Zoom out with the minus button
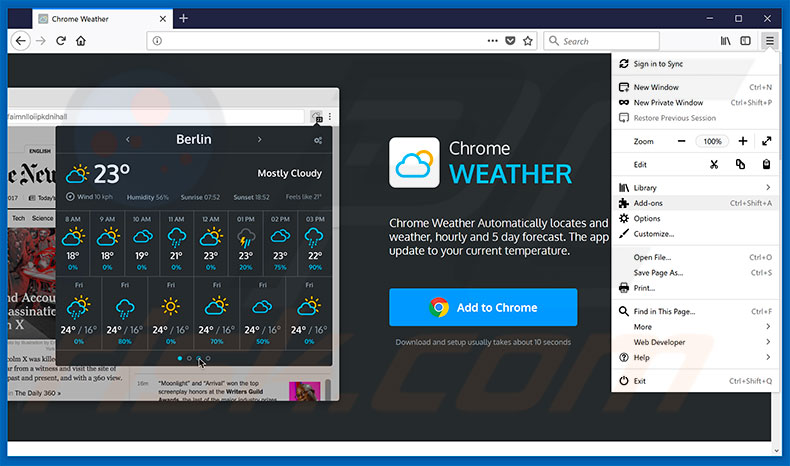 (x=681, y=141)
